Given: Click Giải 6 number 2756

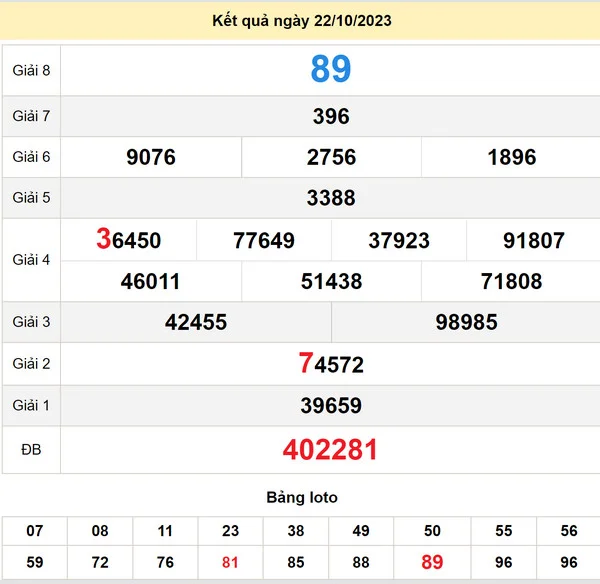Looking at the screenshot, I should (331, 157).
